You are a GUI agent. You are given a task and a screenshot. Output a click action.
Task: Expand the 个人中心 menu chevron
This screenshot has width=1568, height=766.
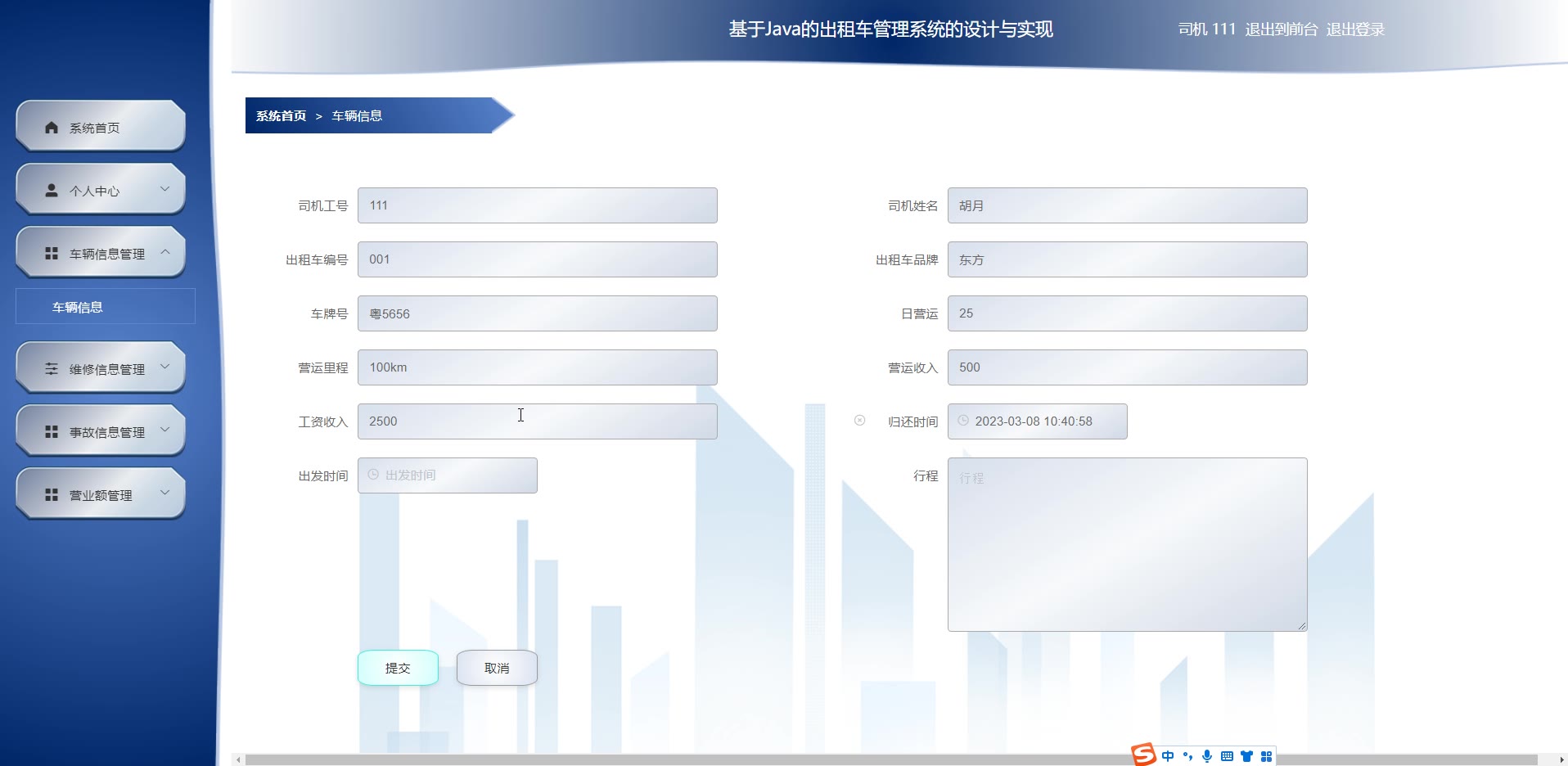point(165,189)
